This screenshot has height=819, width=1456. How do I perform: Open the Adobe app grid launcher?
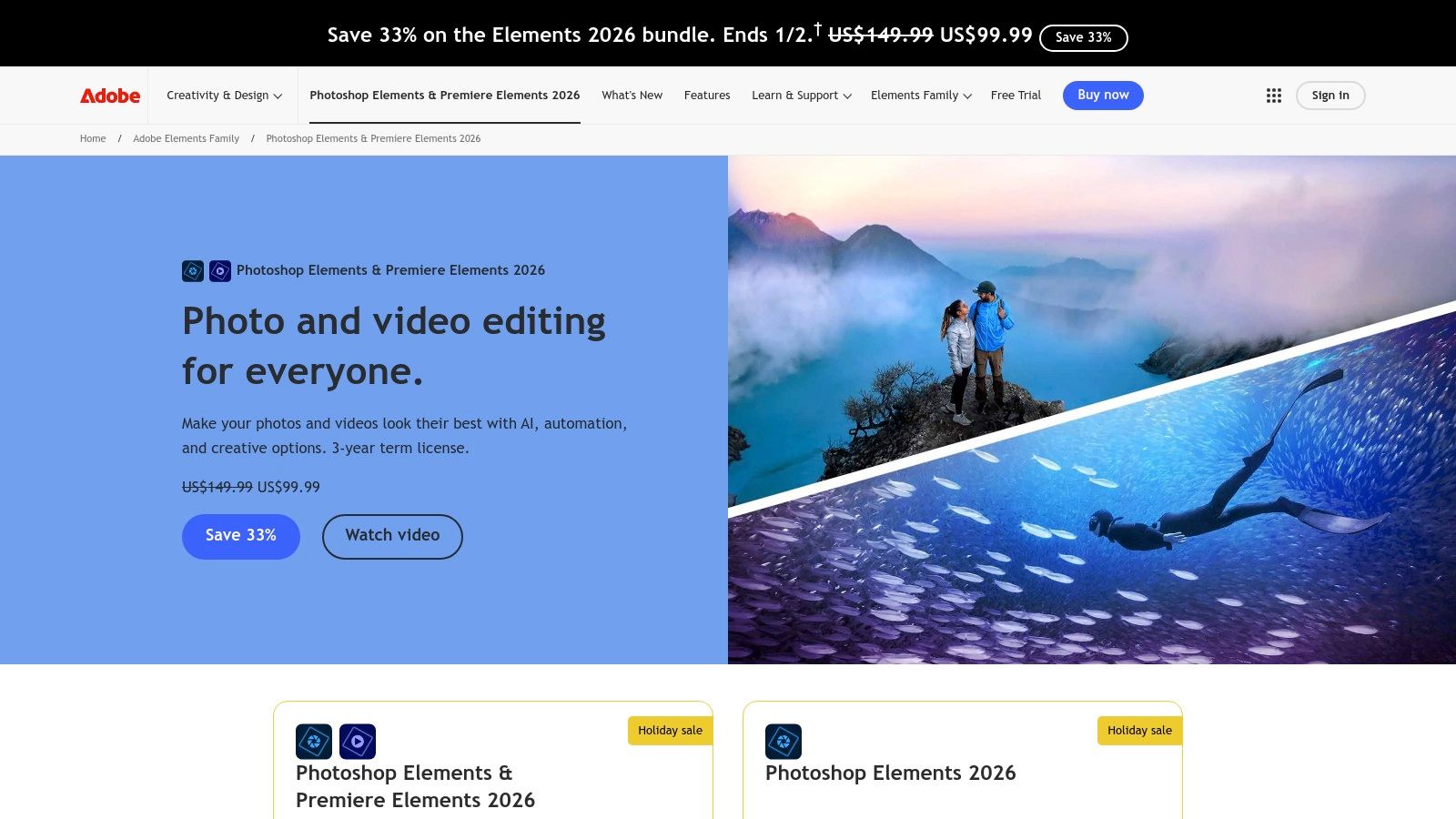tap(1273, 95)
